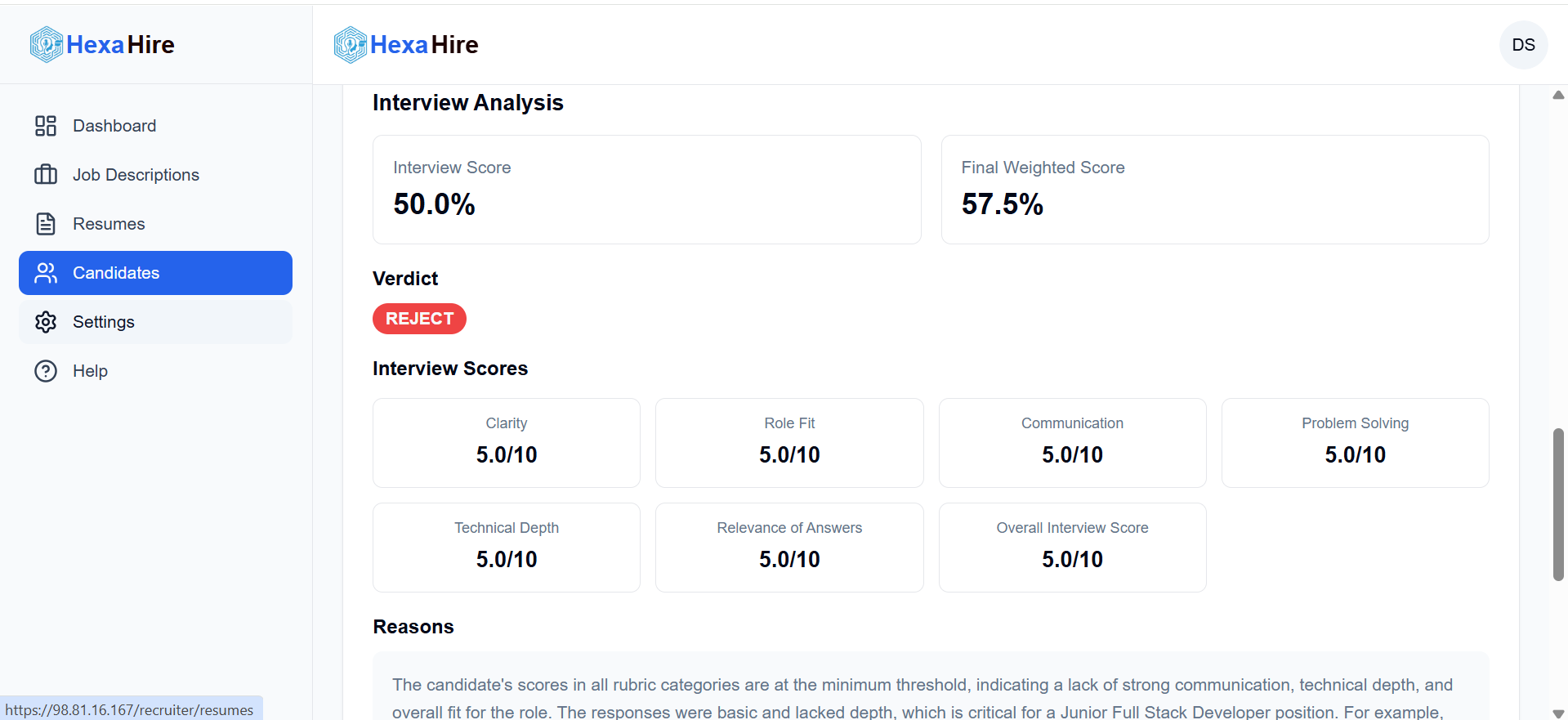Select the Dashboard icon in the sidebar
The width and height of the screenshot is (1568, 720).
[45, 125]
